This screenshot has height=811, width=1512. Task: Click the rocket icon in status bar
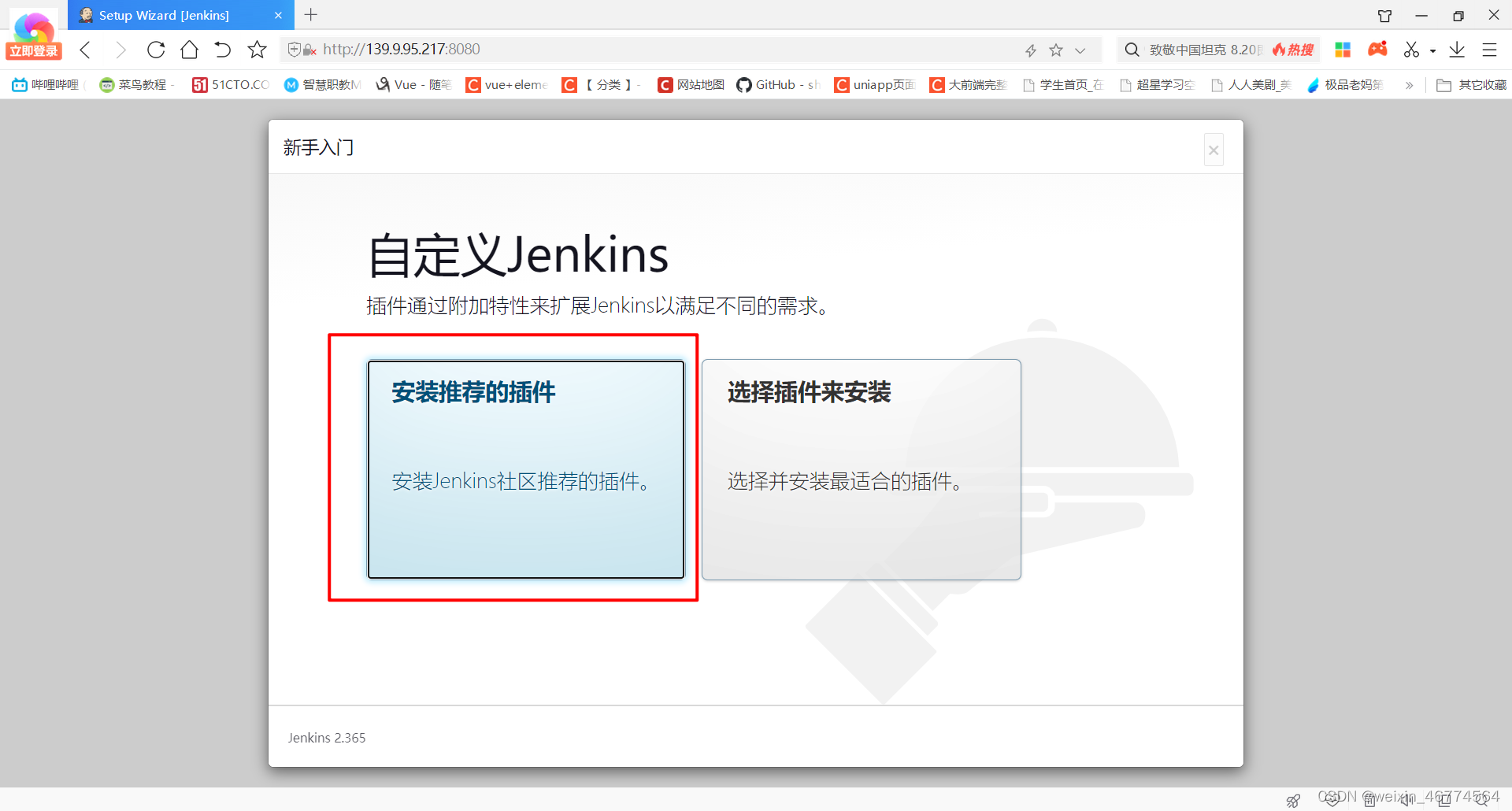point(1293,800)
